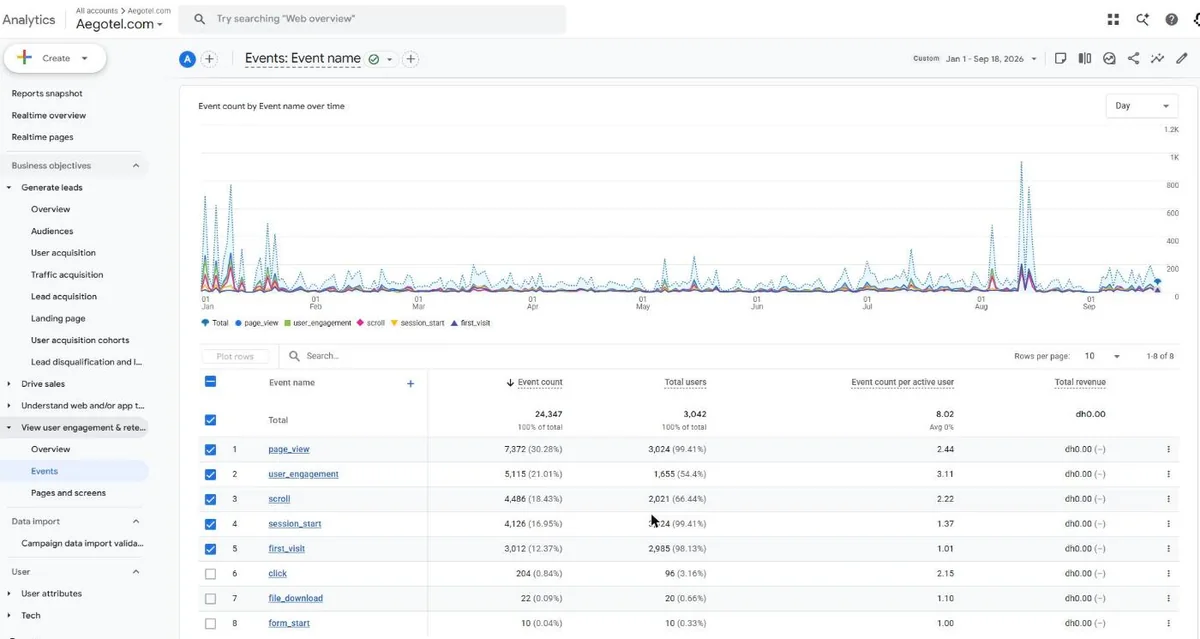
Task: Open more options for user_engagement row
Action: (x=1168, y=474)
